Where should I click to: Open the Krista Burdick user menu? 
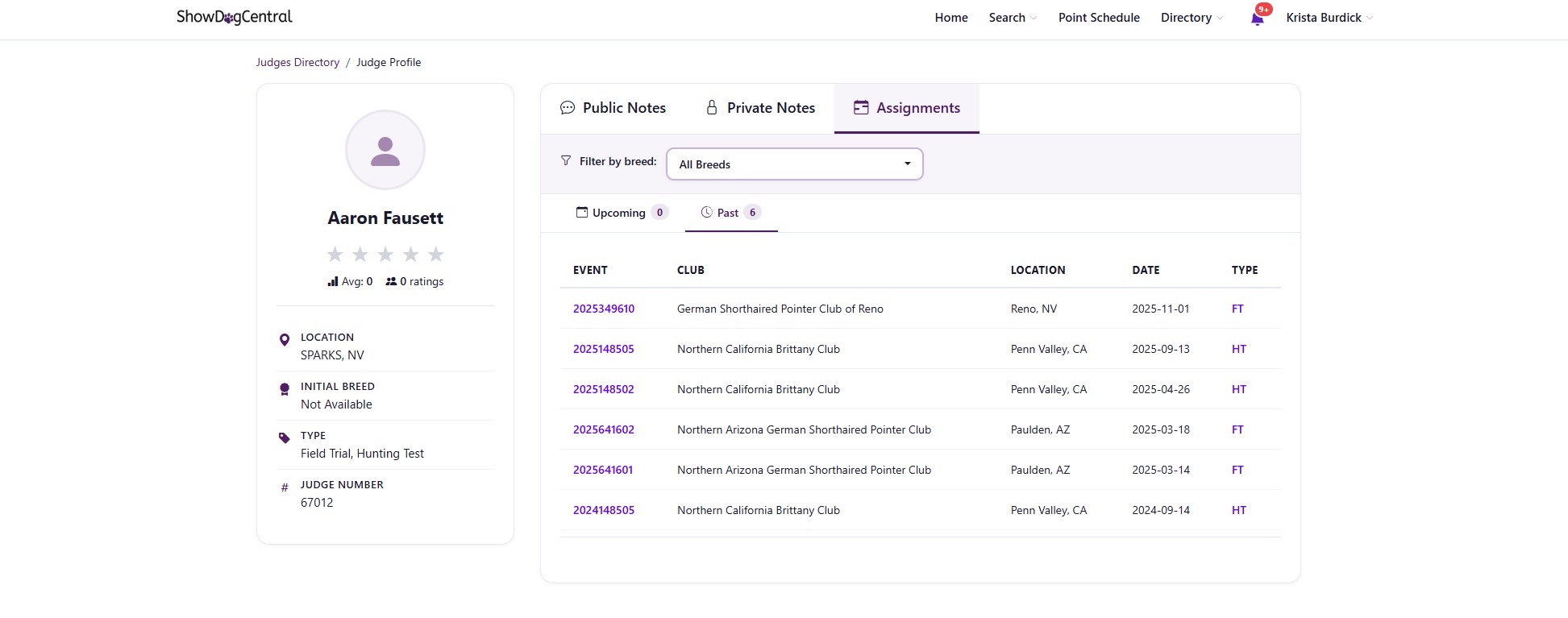tap(1329, 18)
